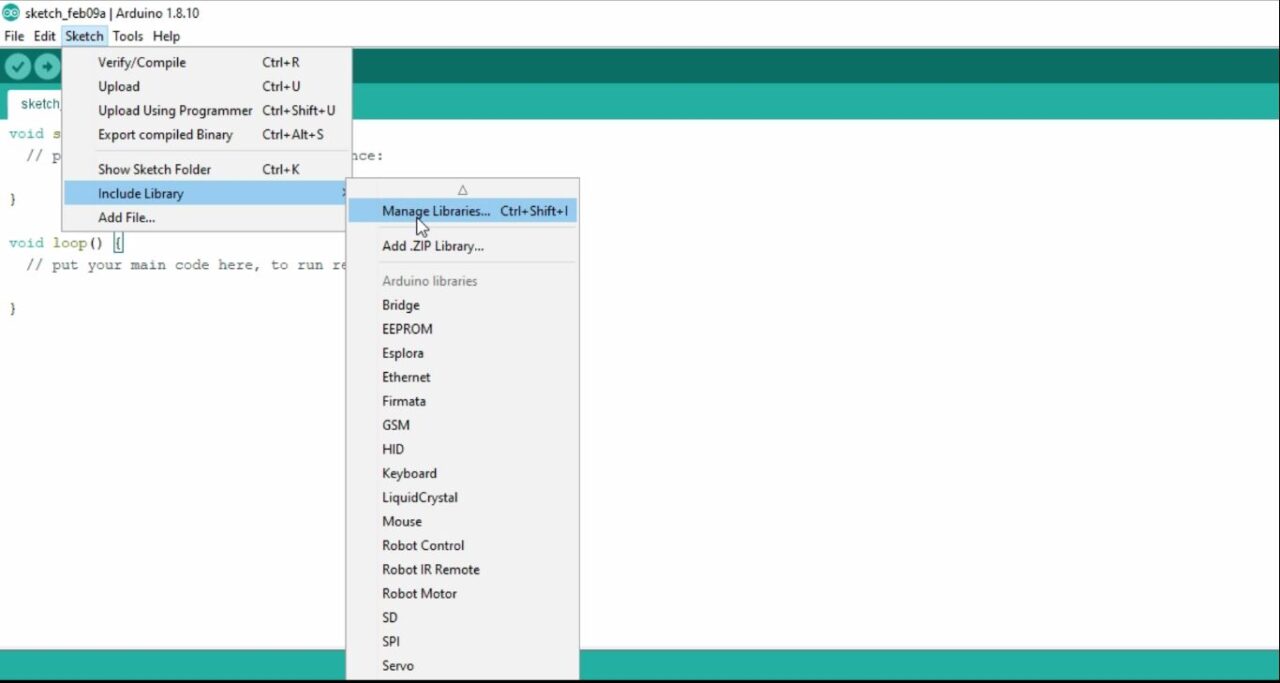Include the Robot Control library
This screenshot has height=683, width=1280.
click(x=462, y=545)
